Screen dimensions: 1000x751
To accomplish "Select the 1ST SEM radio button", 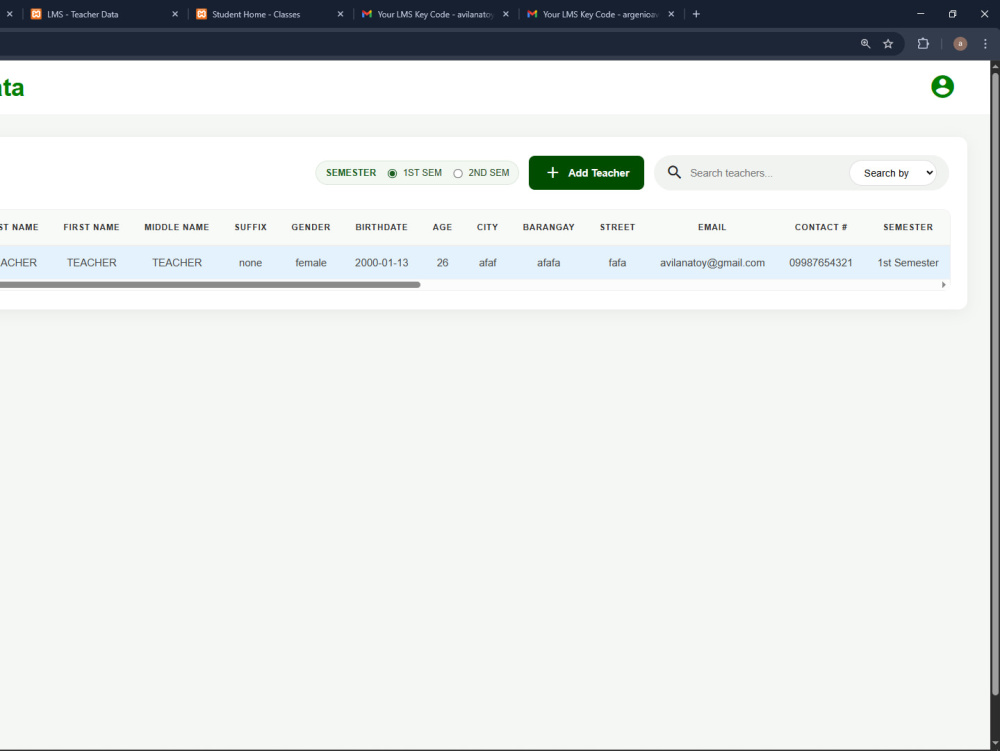I will pyautogui.click(x=392, y=173).
